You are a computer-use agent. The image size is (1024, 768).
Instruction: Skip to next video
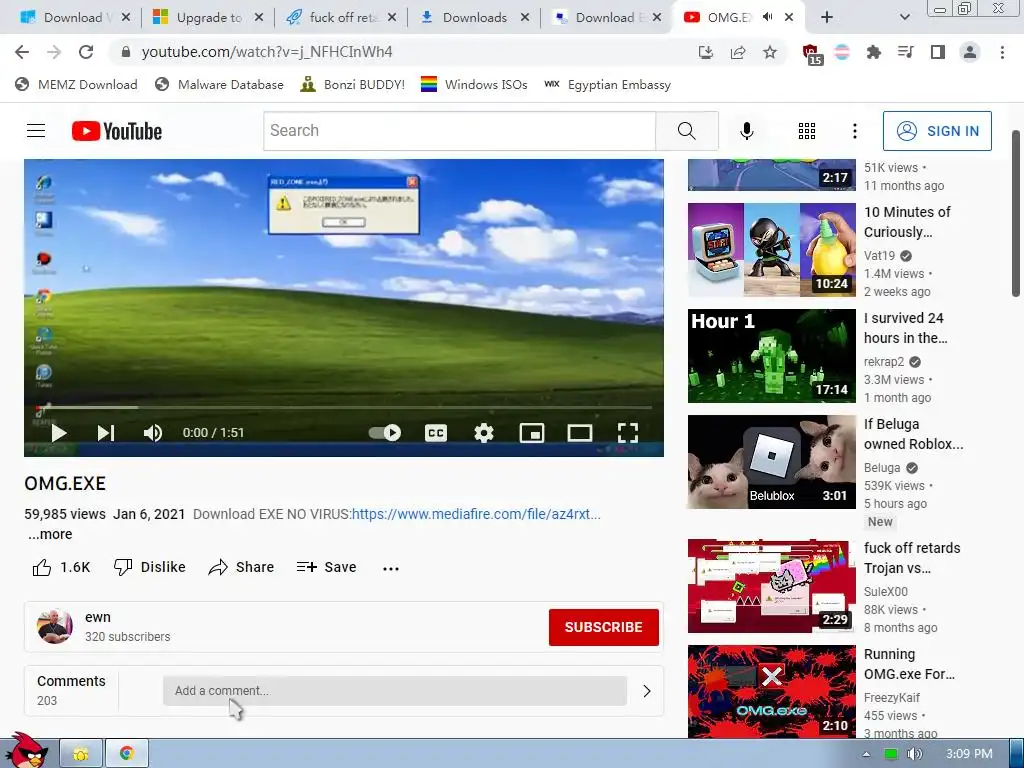coord(106,432)
